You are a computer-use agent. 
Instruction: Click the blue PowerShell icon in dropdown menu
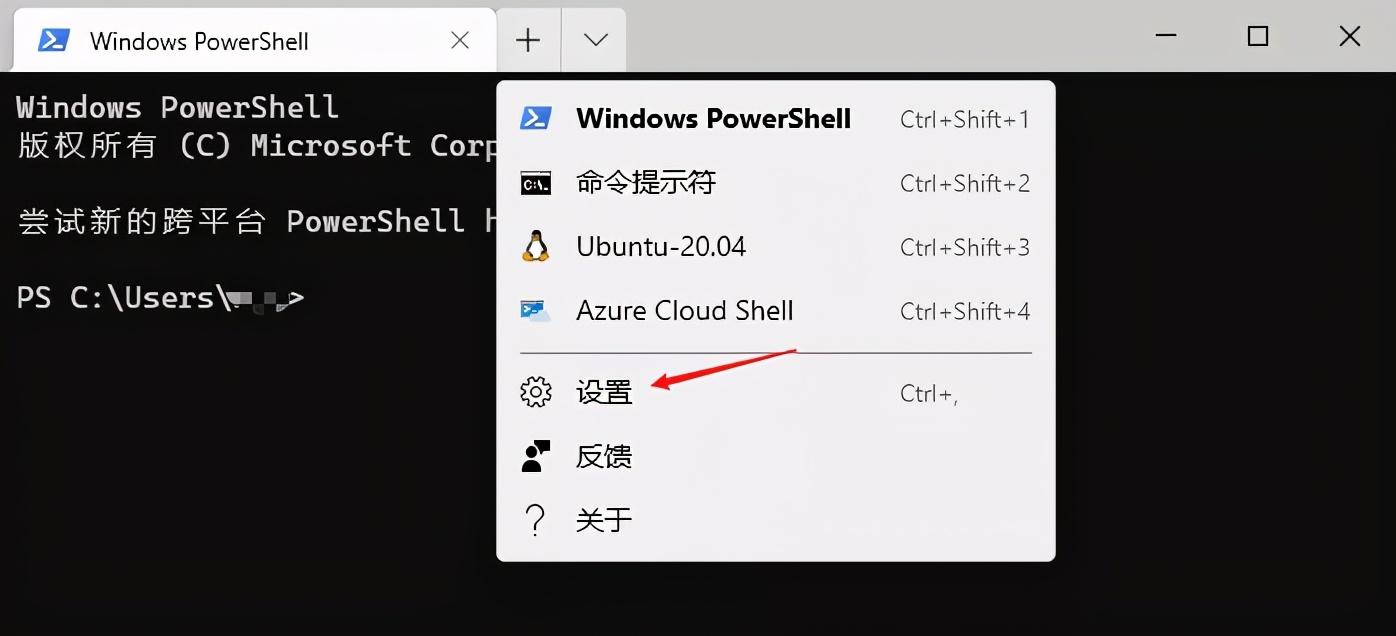[536, 119]
